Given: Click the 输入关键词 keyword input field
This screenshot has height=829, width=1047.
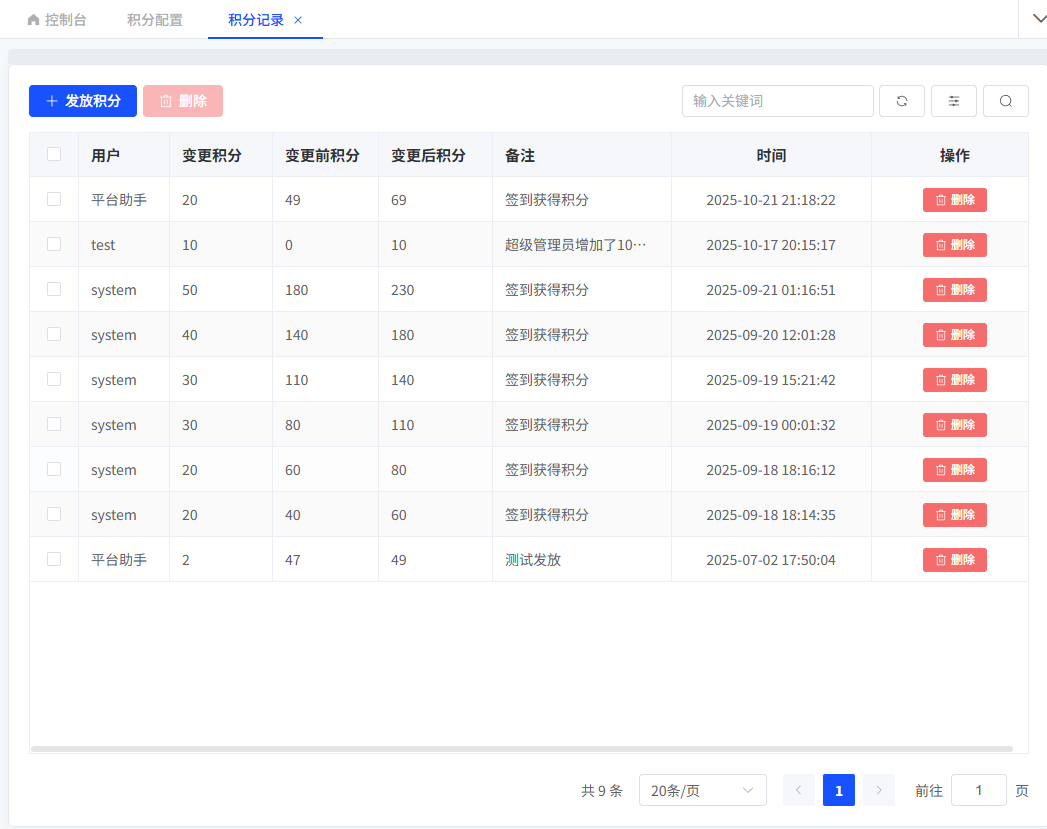Looking at the screenshot, I should coord(777,101).
